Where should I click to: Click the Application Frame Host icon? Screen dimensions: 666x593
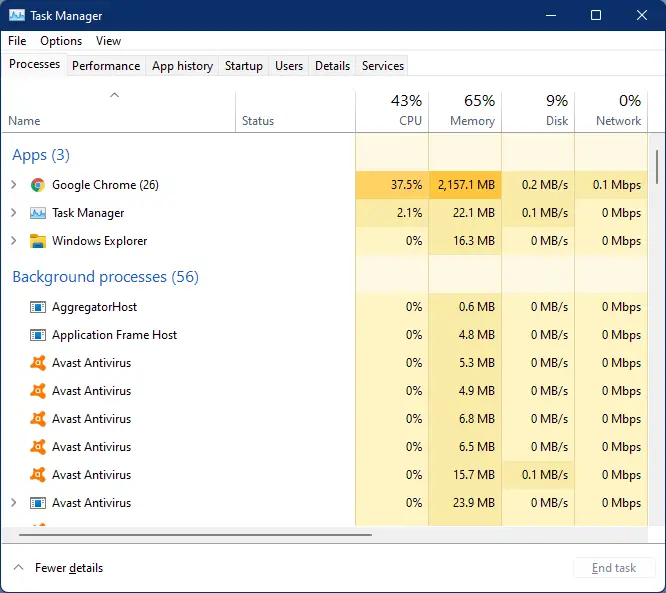pos(38,335)
